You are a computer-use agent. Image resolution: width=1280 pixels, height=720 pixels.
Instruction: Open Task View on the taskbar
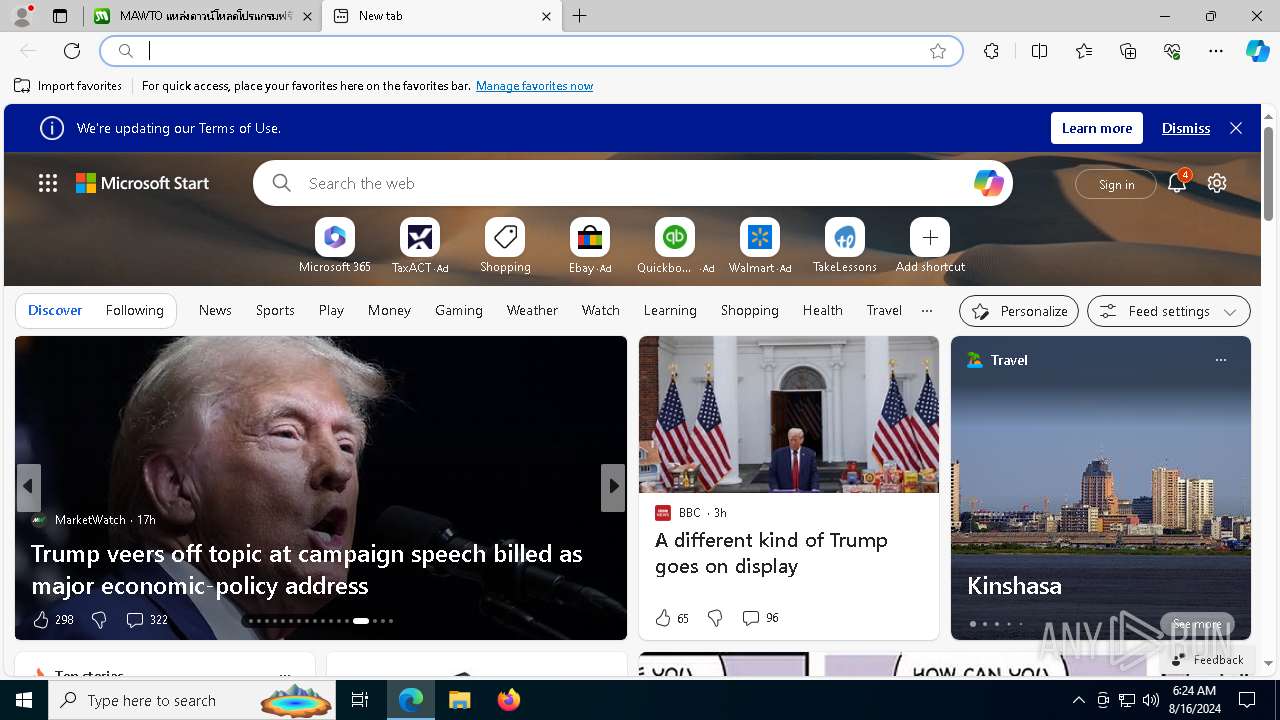pos(360,700)
